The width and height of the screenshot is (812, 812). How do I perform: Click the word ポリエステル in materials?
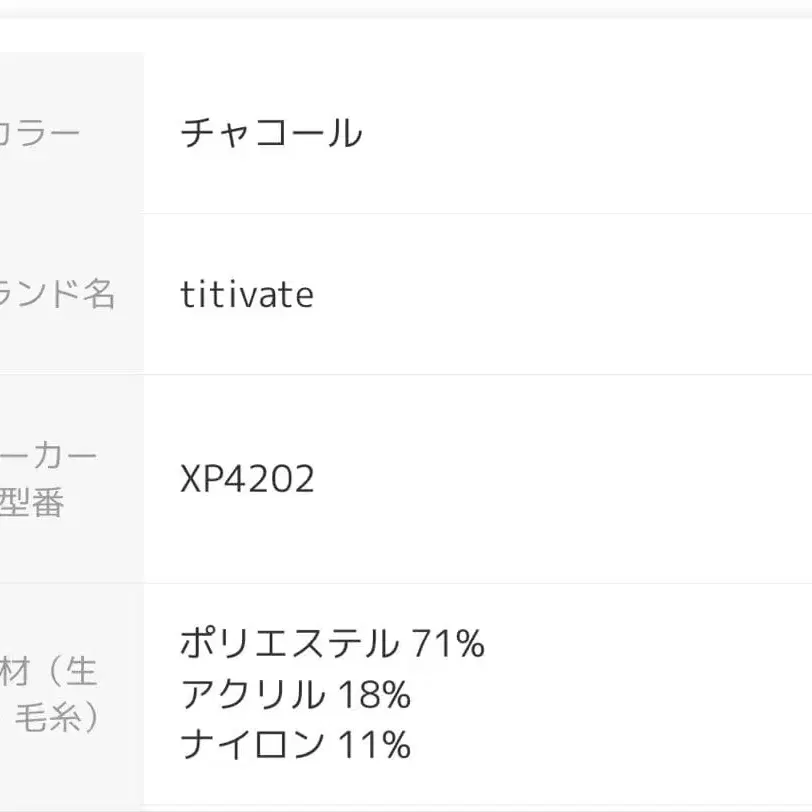tap(289, 644)
